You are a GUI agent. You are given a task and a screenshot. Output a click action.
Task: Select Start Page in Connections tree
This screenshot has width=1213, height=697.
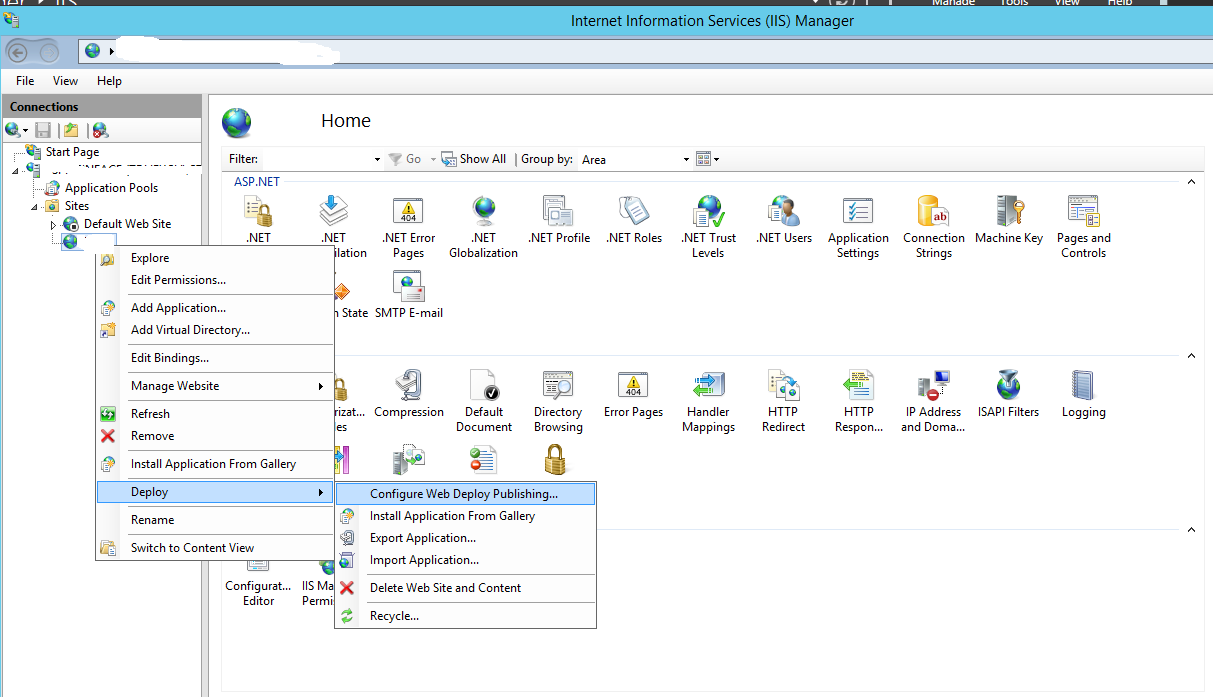pos(72,152)
